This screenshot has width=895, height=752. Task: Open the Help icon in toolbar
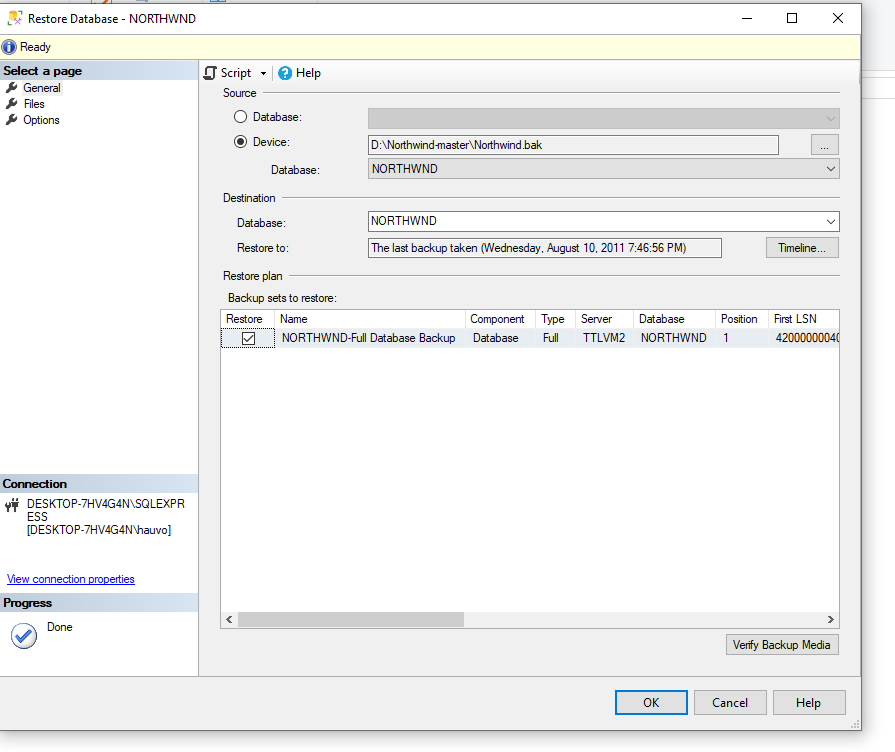tap(285, 73)
